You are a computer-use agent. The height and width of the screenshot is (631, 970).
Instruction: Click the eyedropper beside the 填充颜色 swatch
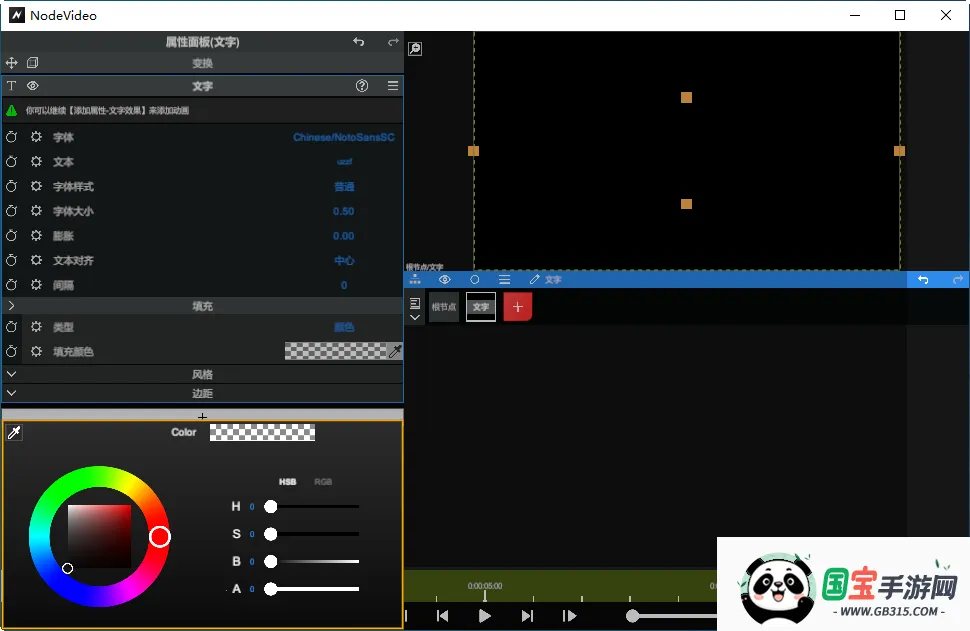pos(396,351)
